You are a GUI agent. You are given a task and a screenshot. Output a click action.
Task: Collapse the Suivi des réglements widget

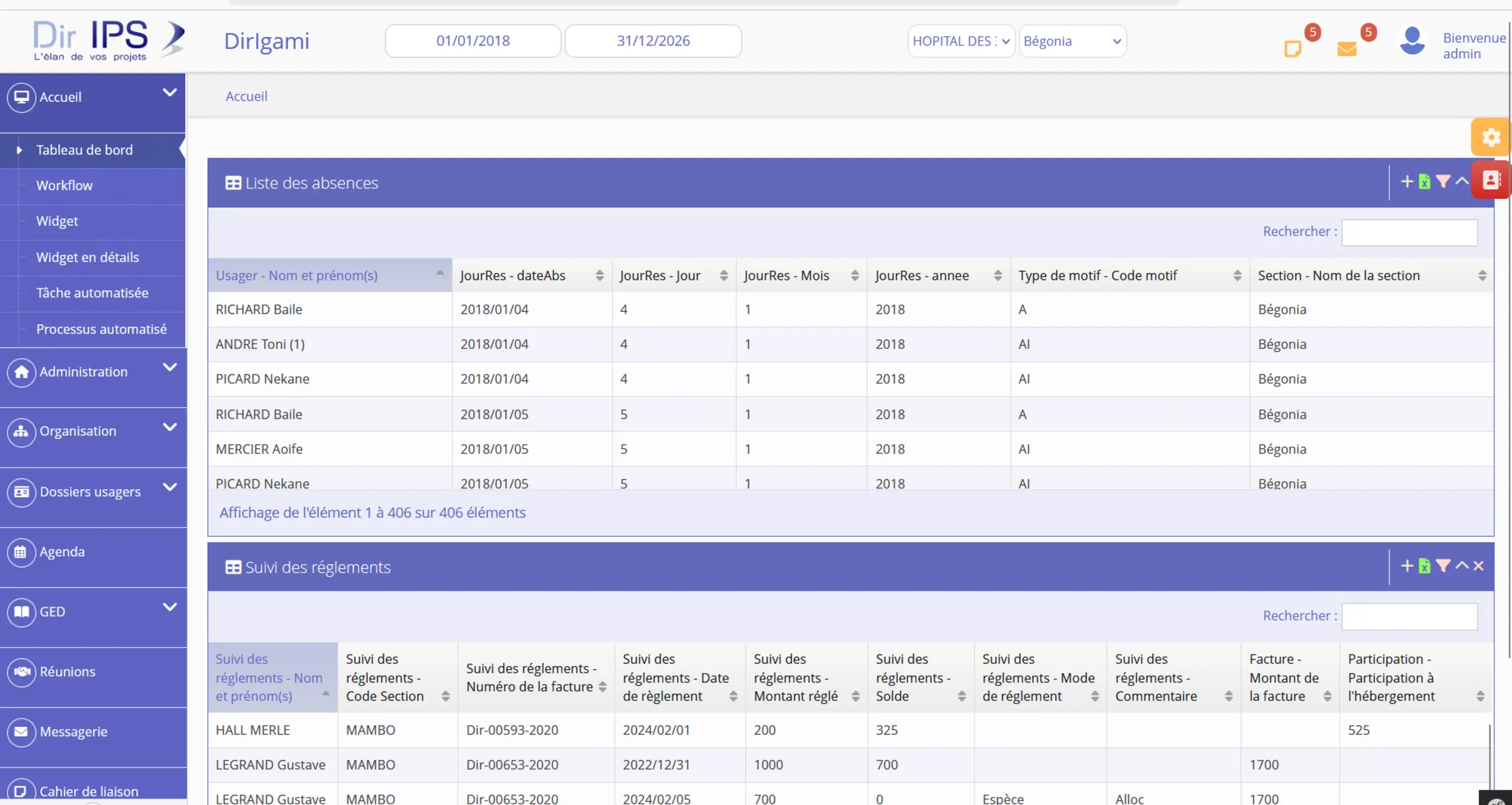tap(1461, 566)
